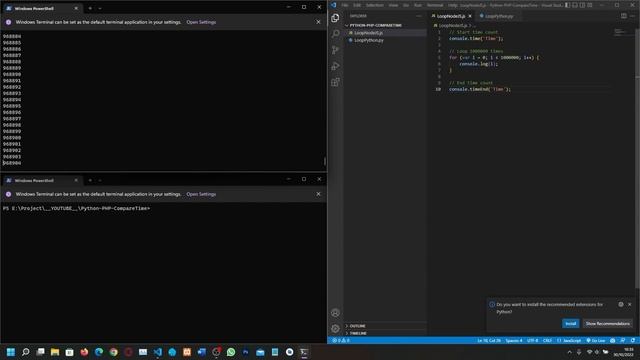640x360 pixels.
Task: Open Customize Layout icon in VS Code title bar
Action: pyautogui.click(x=590, y=5)
